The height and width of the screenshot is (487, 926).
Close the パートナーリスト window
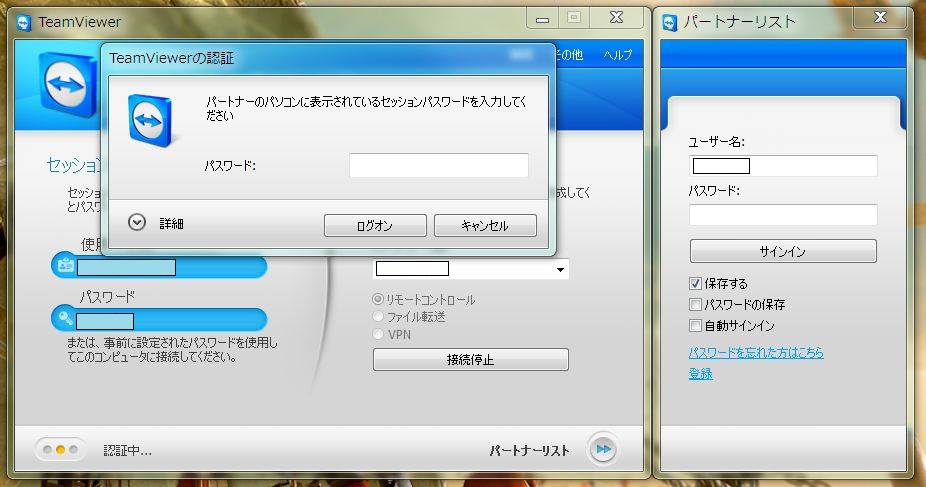(880, 17)
